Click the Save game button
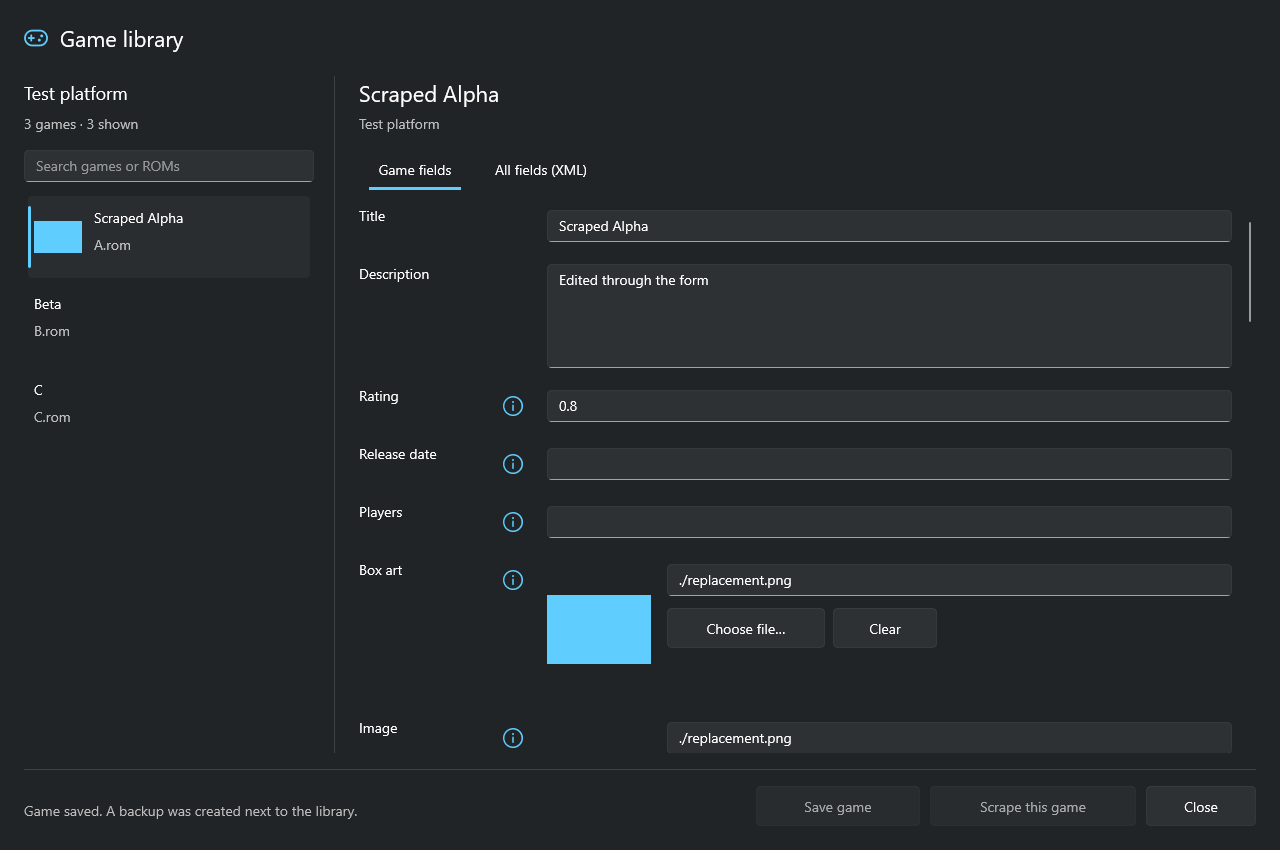The height and width of the screenshot is (850, 1280). click(x=838, y=807)
